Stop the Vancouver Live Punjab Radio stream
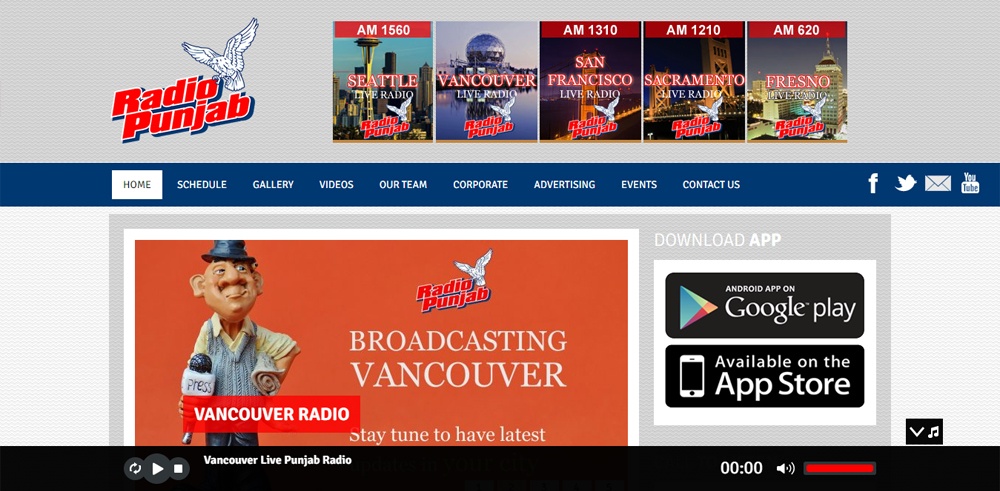 pyautogui.click(x=179, y=469)
